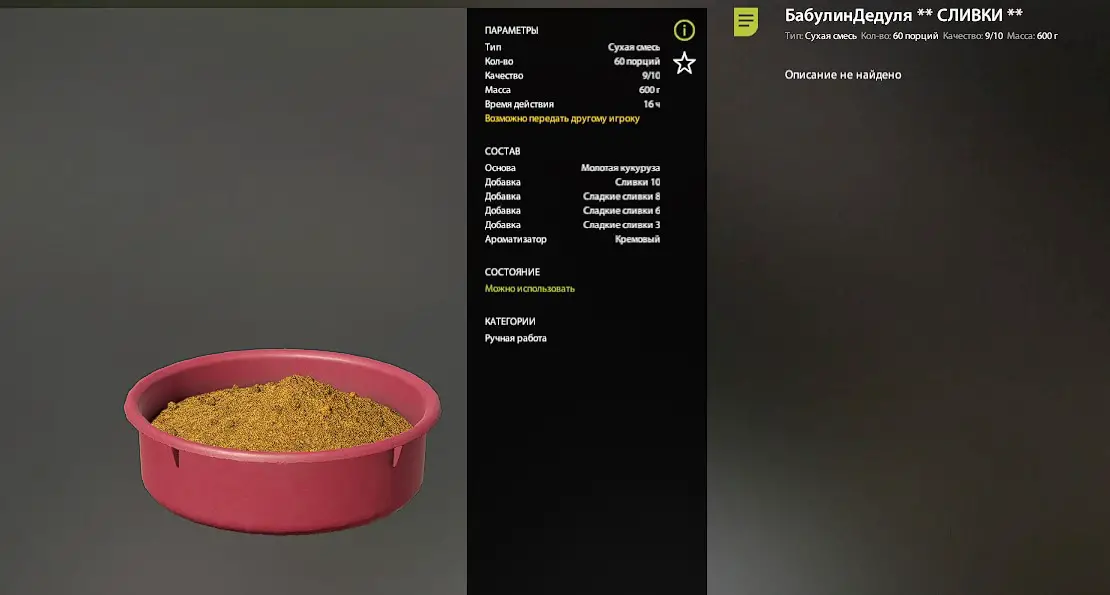
Task: Click the yellow 'Возможно передать другому игроку' text
Action: point(562,119)
